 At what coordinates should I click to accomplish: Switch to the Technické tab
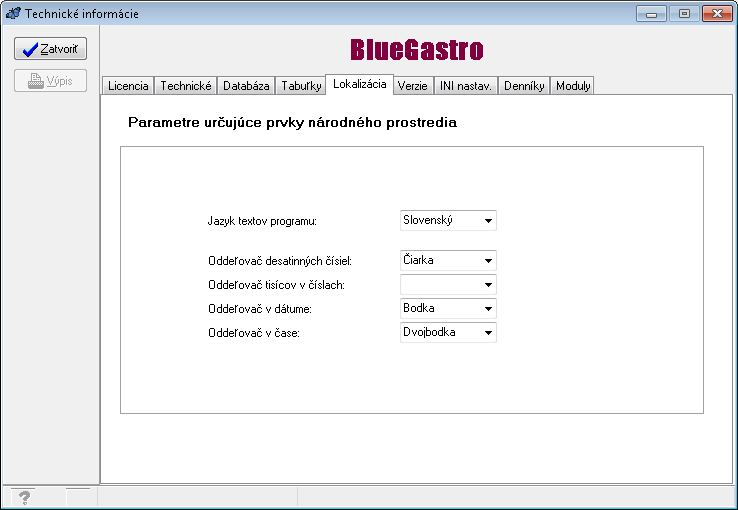point(186,86)
